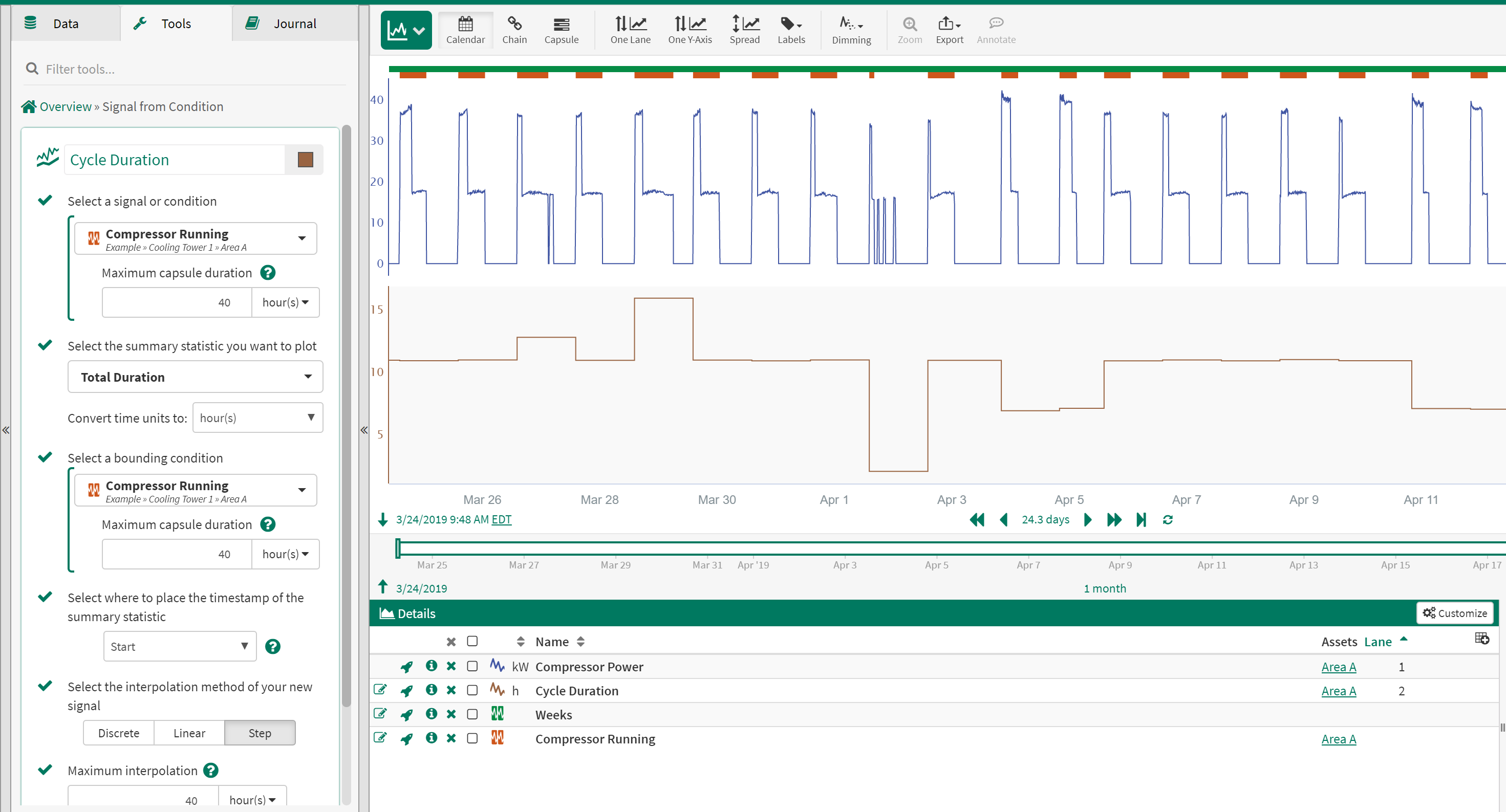Open the Journal tab

point(294,24)
